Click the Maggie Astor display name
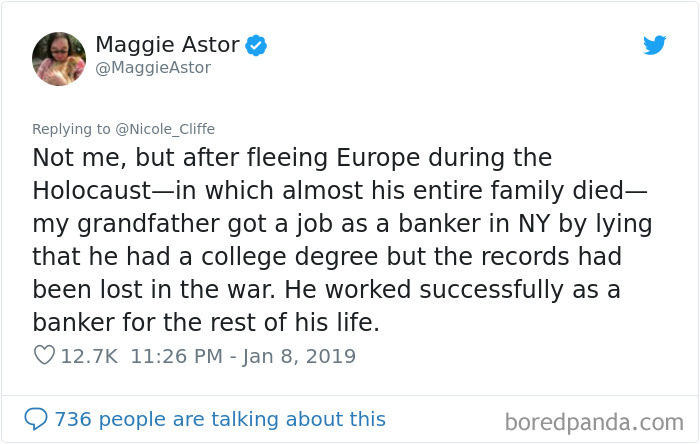 [167, 45]
